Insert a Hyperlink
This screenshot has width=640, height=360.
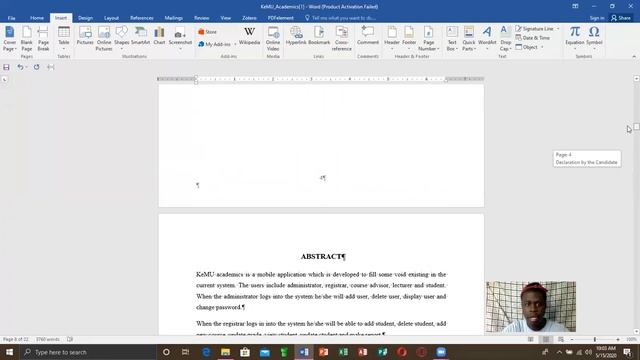tap(296, 36)
